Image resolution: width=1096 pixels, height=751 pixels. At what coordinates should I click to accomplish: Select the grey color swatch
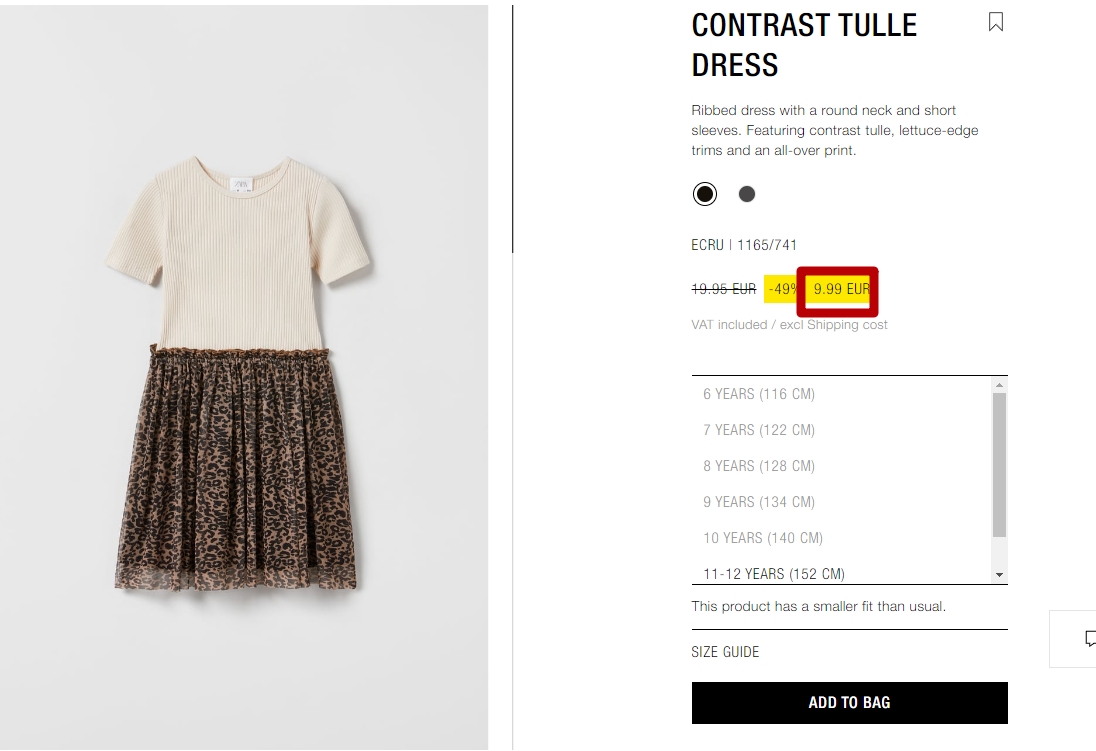pyautogui.click(x=747, y=194)
